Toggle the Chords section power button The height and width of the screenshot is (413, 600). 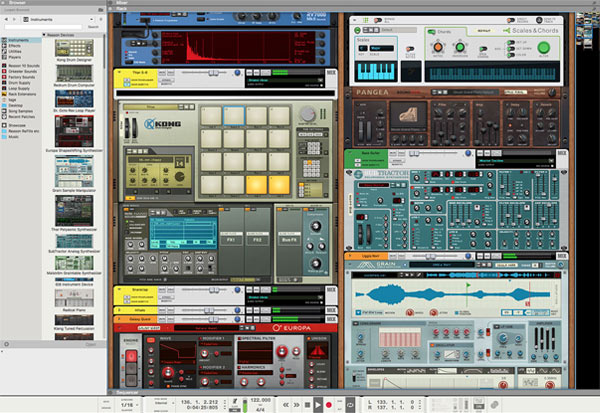pyautogui.click(x=430, y=31)
